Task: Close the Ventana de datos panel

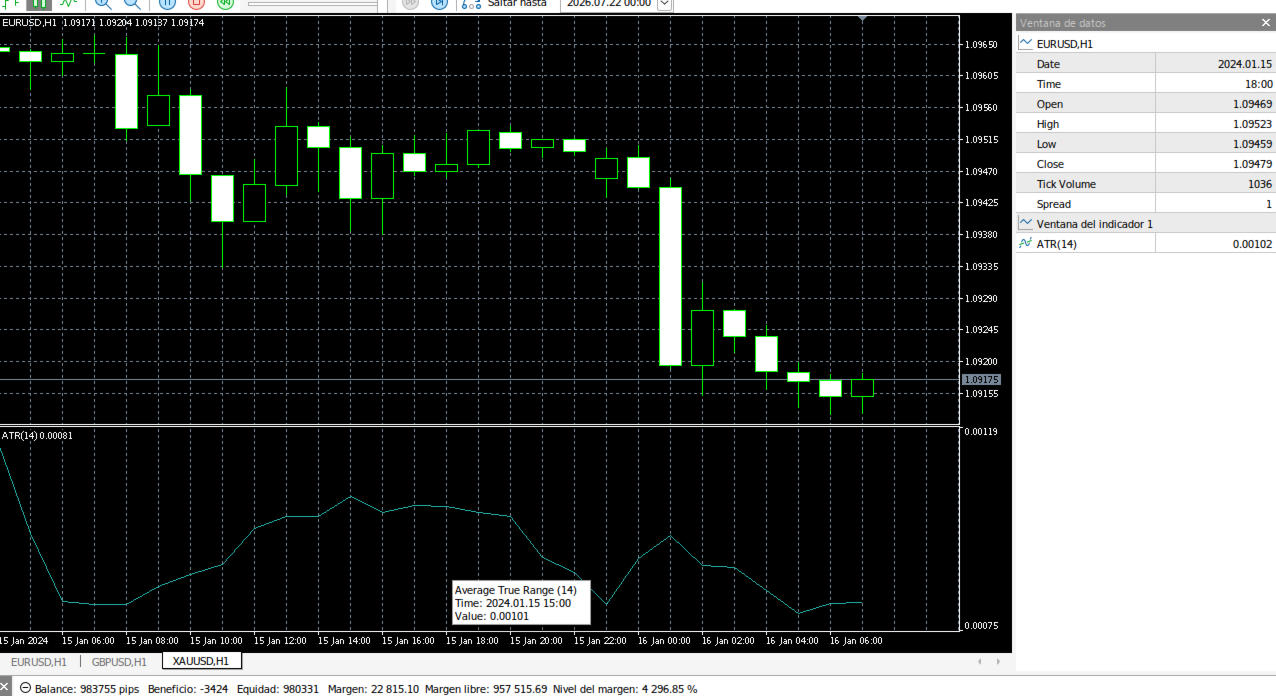Action: pyautogui.click(x=1265, y=23)
